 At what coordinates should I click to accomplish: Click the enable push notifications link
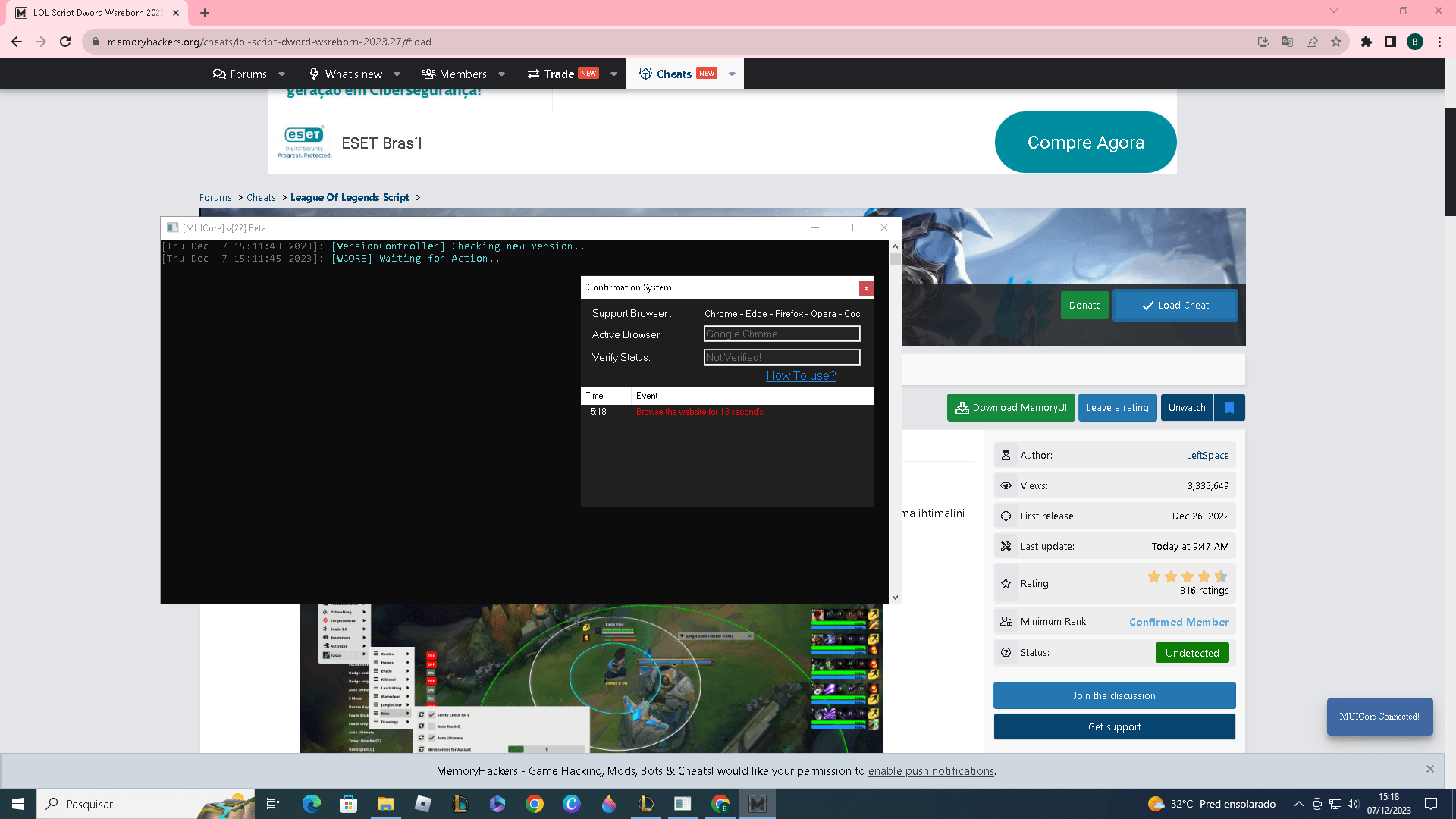pos(930,770)
